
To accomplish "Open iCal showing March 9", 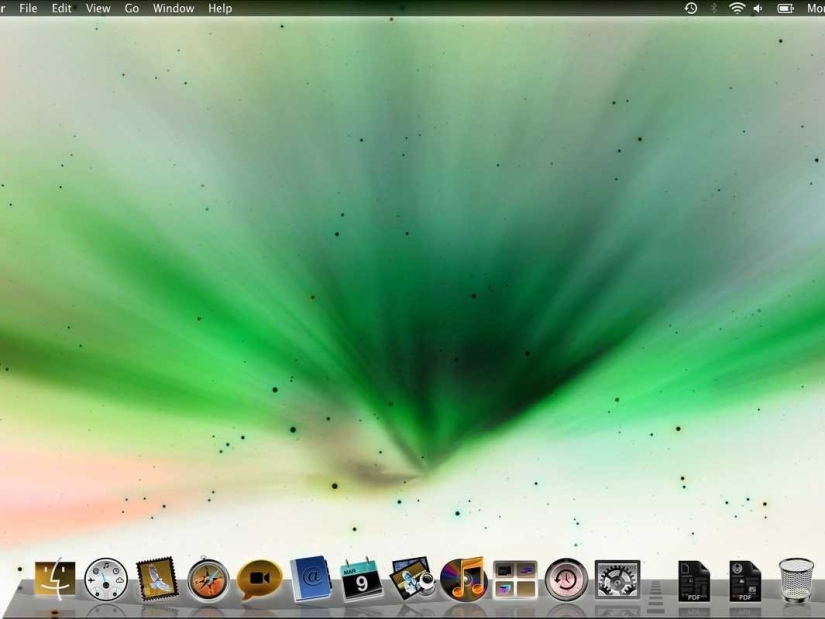I will [361, 580].
